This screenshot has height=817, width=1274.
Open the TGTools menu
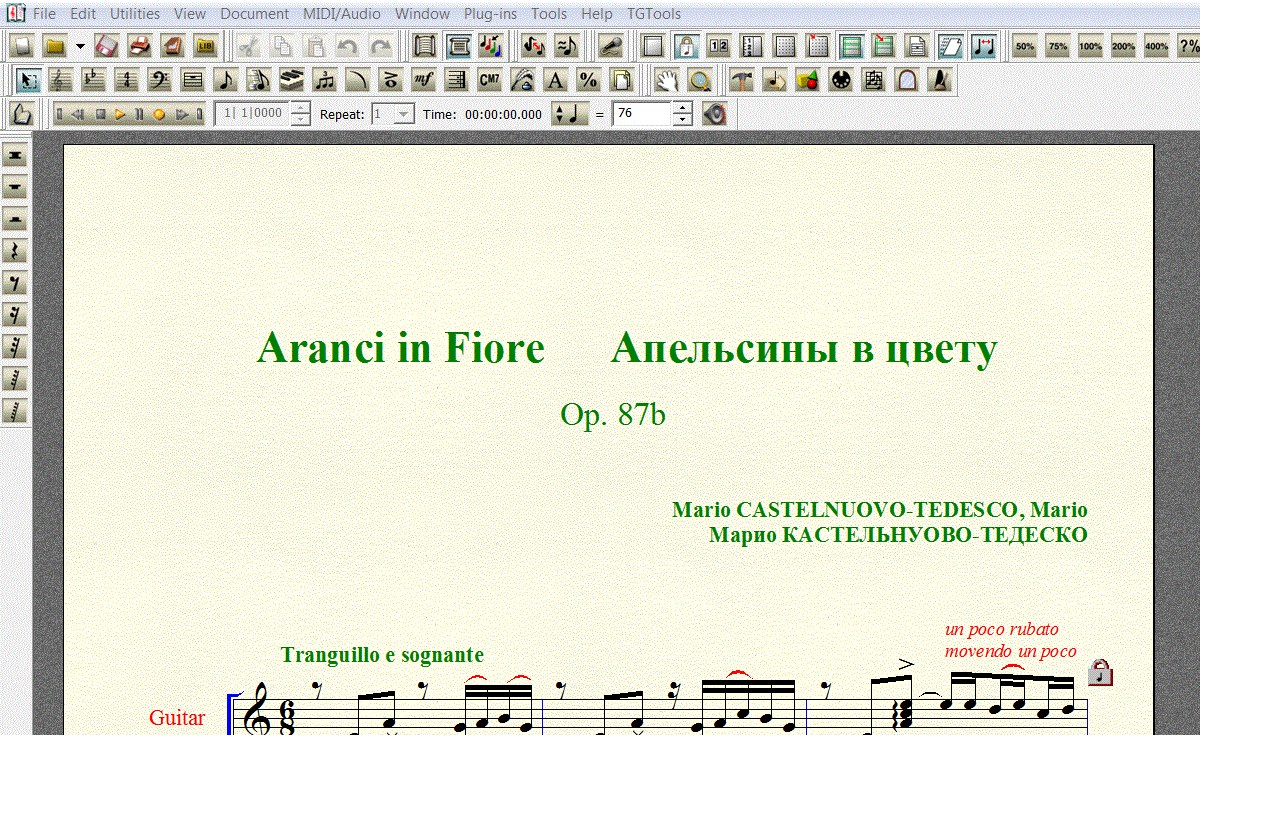[654, 14]
